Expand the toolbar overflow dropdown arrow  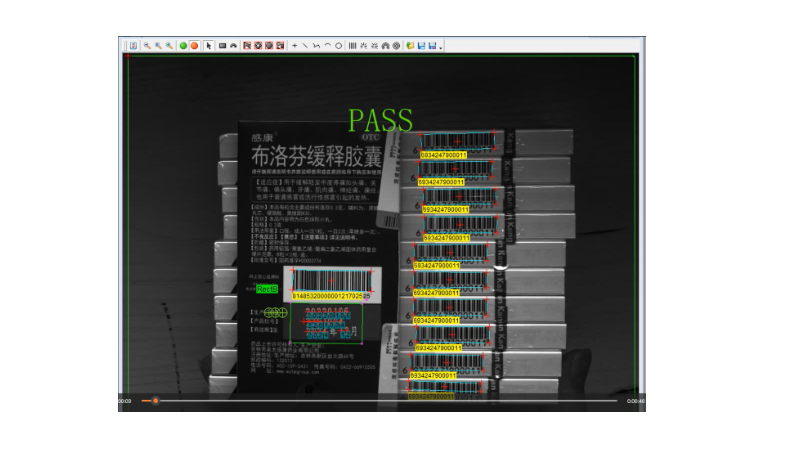[x=441, y=47]
